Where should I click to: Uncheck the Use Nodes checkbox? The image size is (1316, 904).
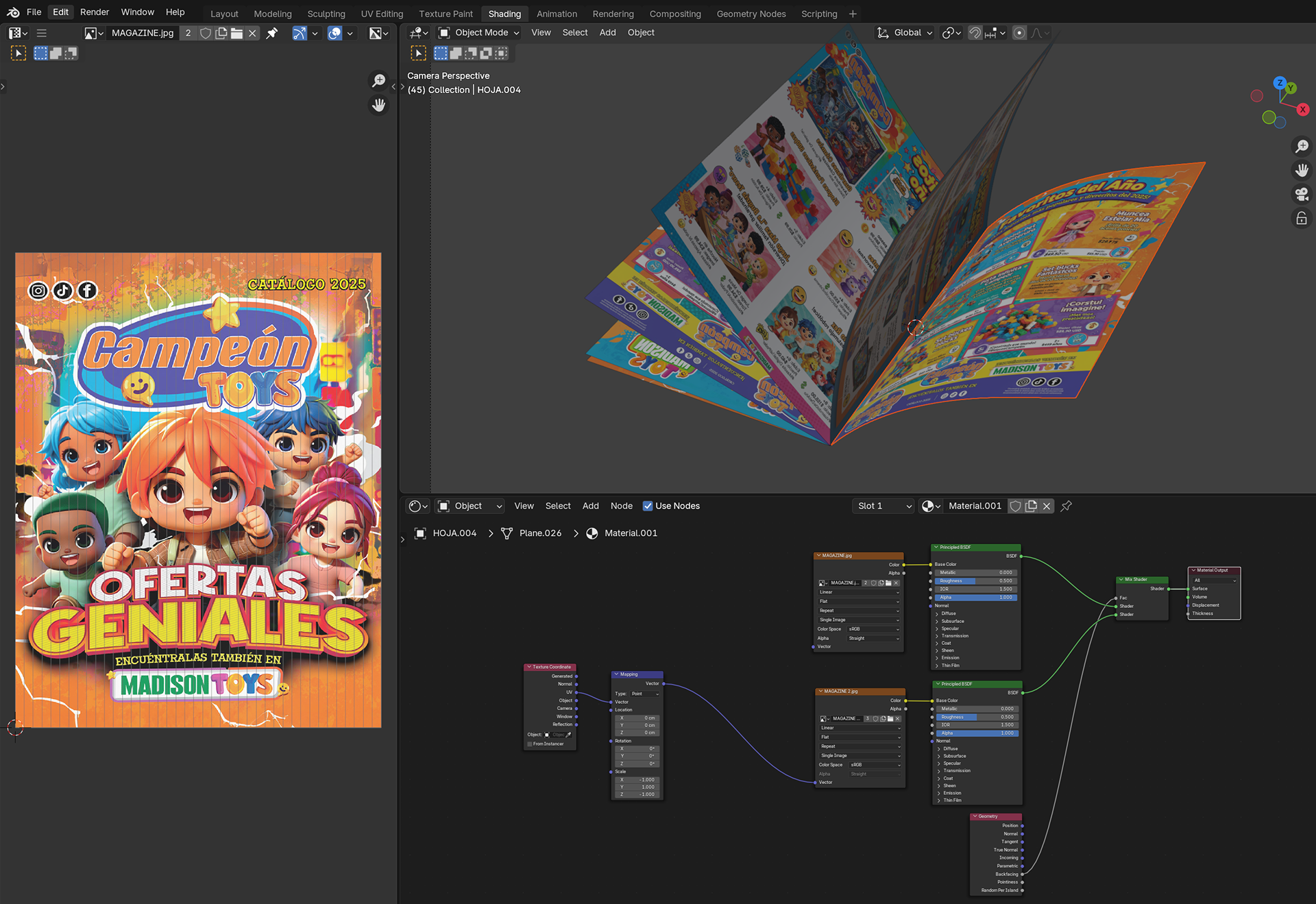coord(648,506)
